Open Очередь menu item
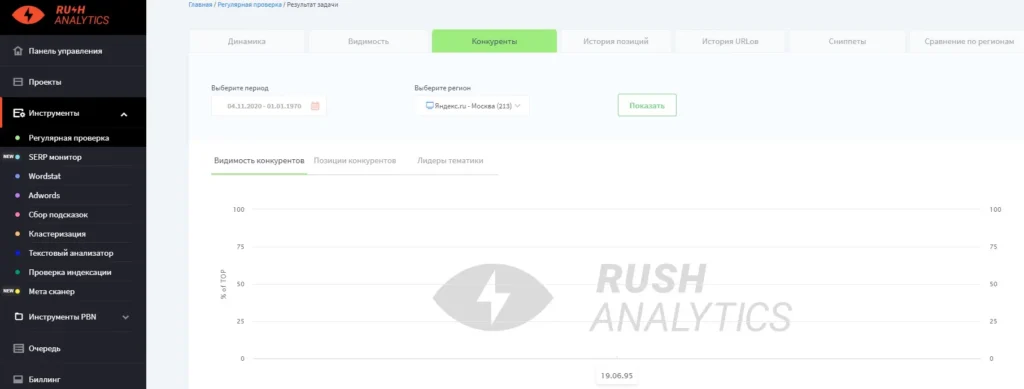Image resolution: width=1024 pixels, height=389 pixels. point(45,349)
